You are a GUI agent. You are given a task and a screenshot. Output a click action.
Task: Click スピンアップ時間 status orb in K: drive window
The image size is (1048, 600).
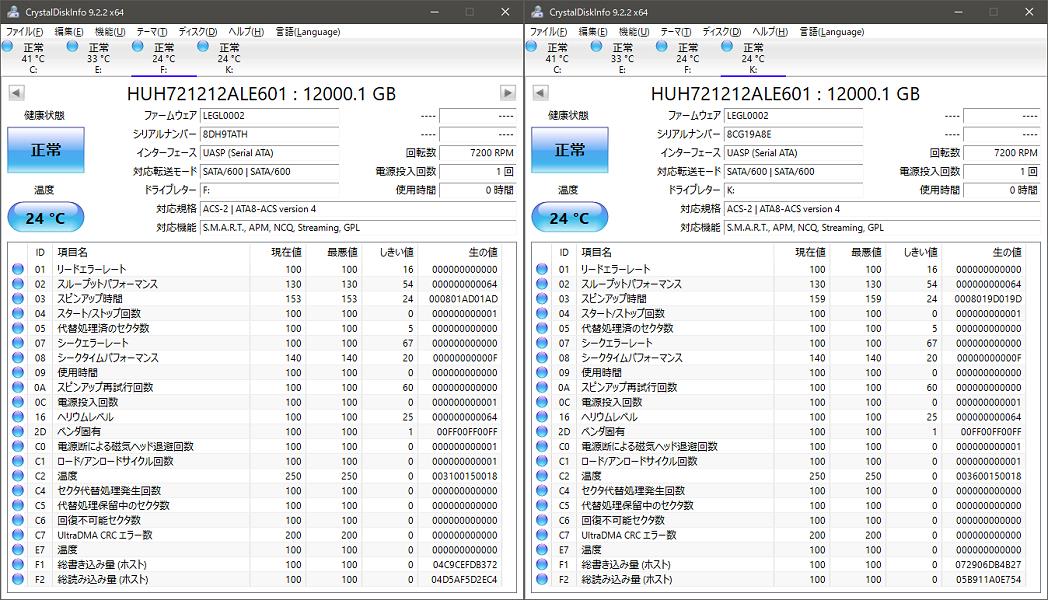(542, 299)
